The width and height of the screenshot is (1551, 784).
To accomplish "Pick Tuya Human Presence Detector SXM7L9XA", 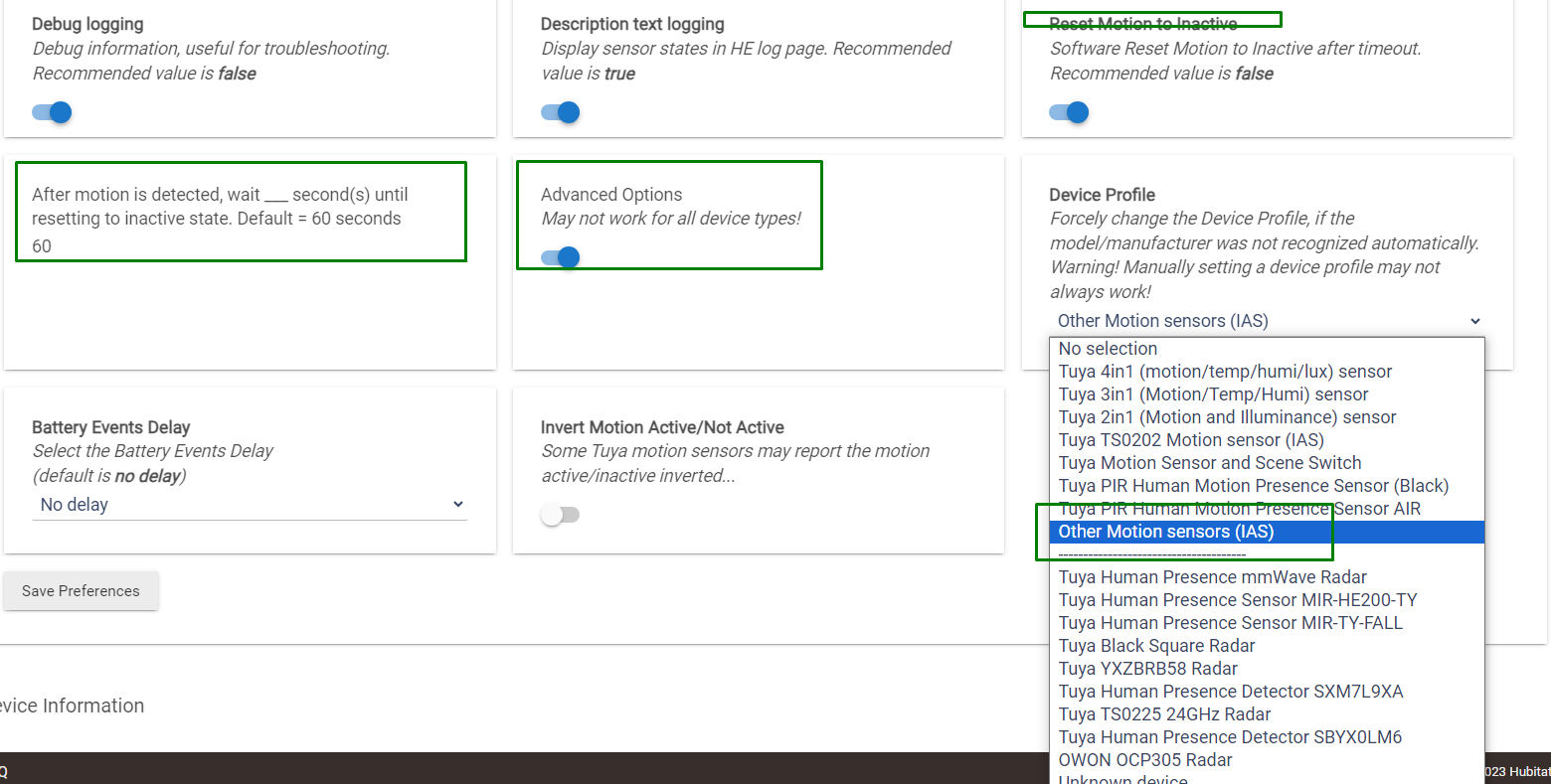I will [x=1267, y=692].
